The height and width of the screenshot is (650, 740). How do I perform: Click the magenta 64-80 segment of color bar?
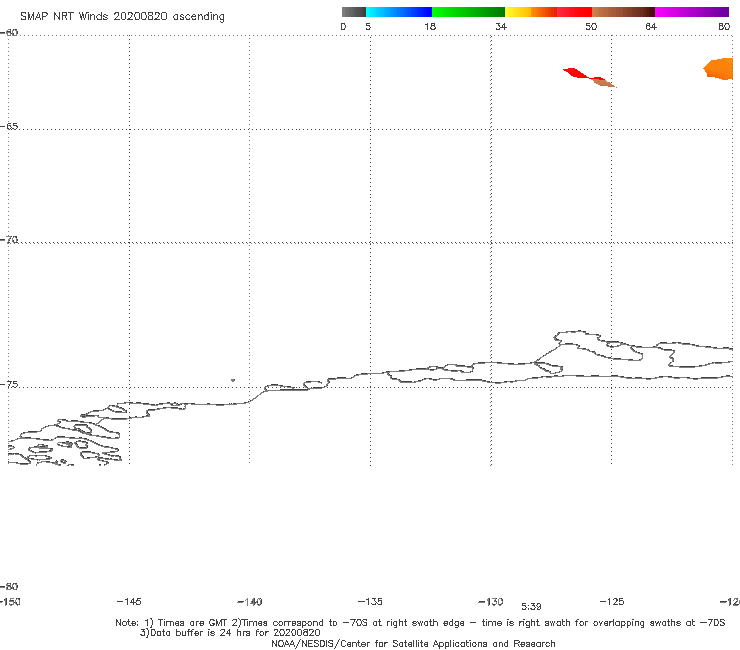[692, 12]
